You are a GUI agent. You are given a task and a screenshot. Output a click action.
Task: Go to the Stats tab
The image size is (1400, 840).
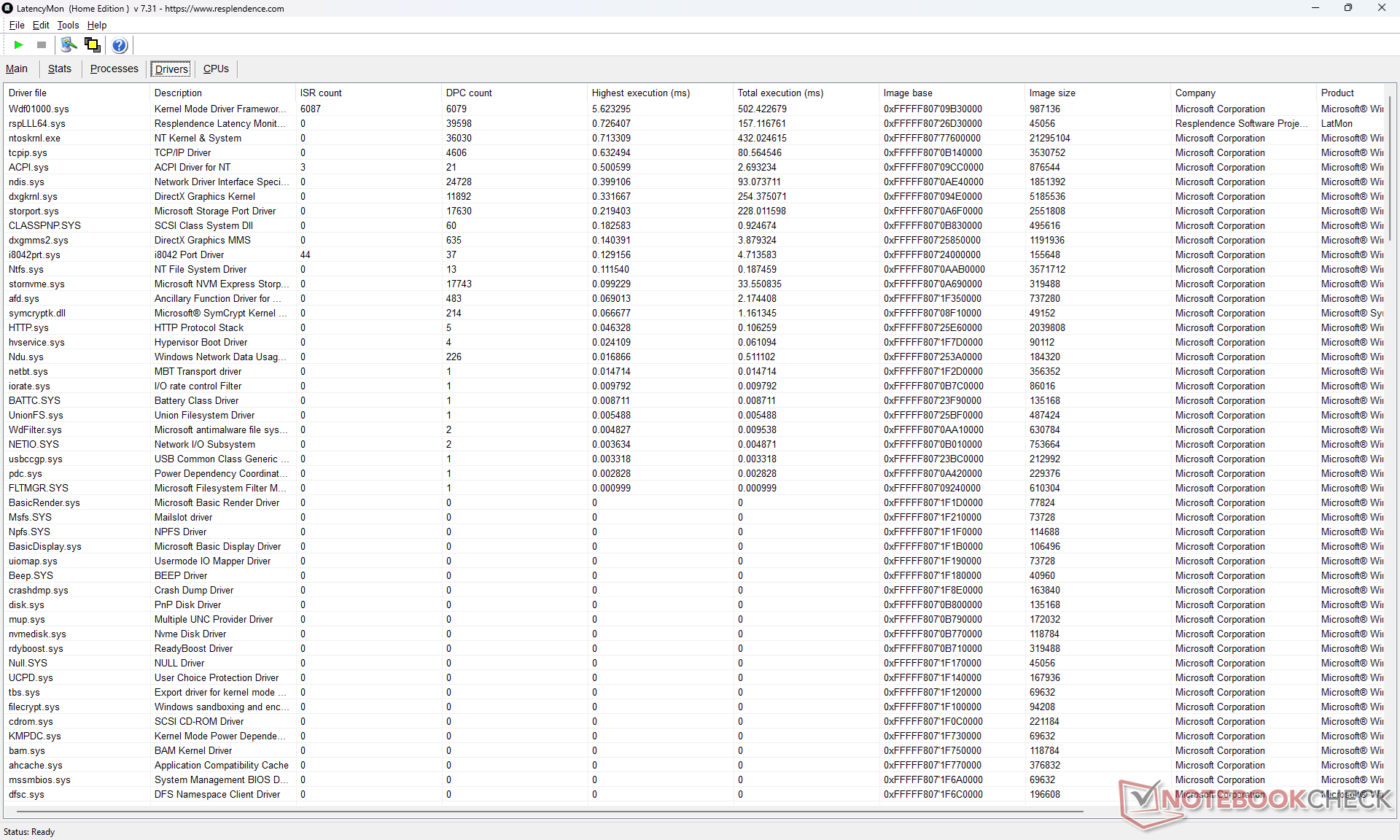59,69
